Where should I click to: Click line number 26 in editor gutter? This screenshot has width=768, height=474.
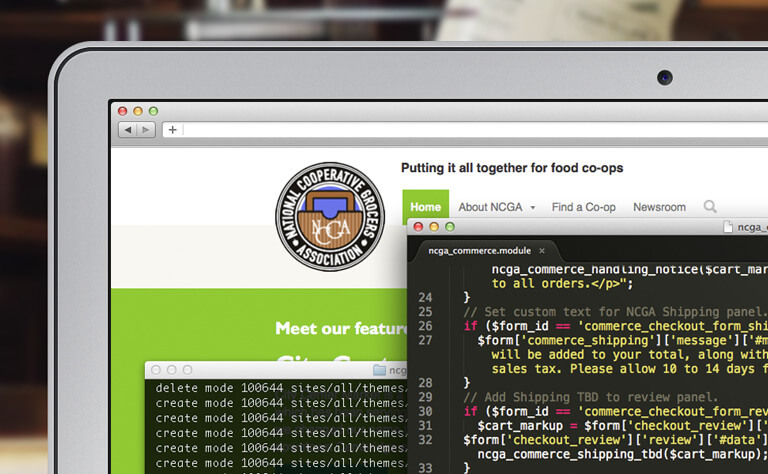coord(425,326)
